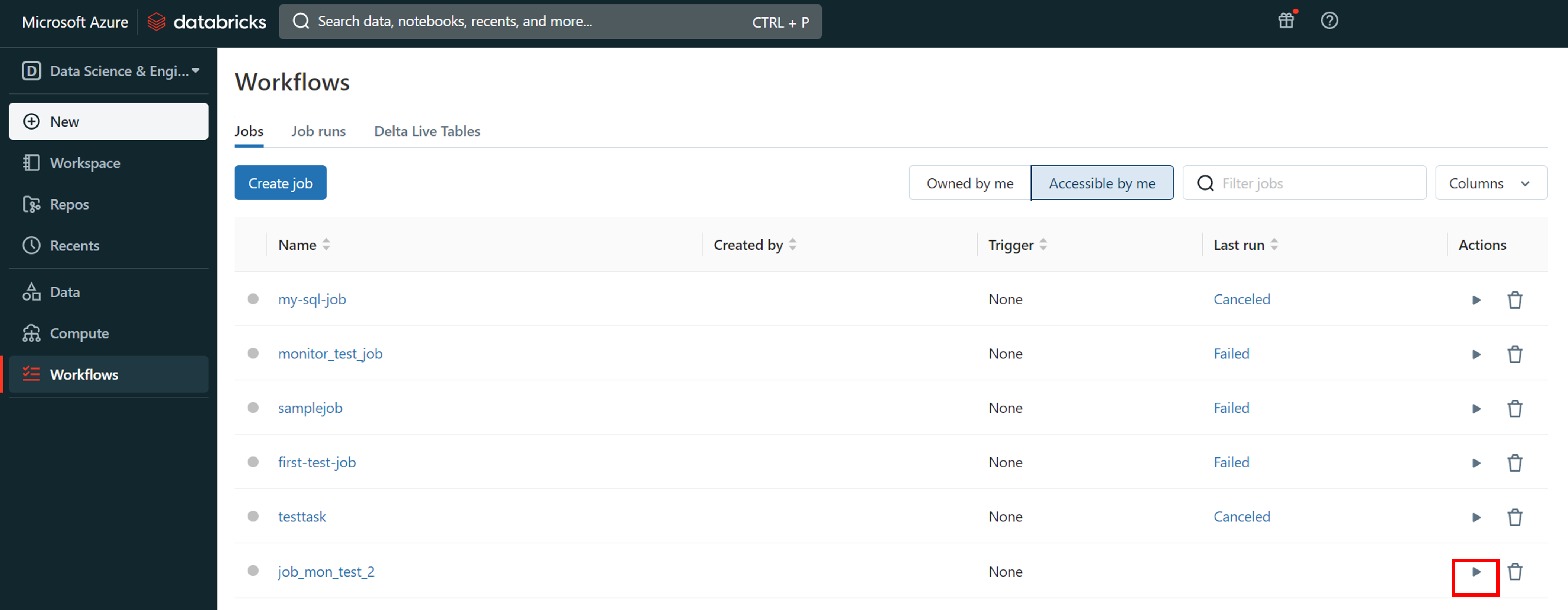Click the Filter jobs input field
The height and width of the screenshot is (610, 1568).
point(1315,183)
